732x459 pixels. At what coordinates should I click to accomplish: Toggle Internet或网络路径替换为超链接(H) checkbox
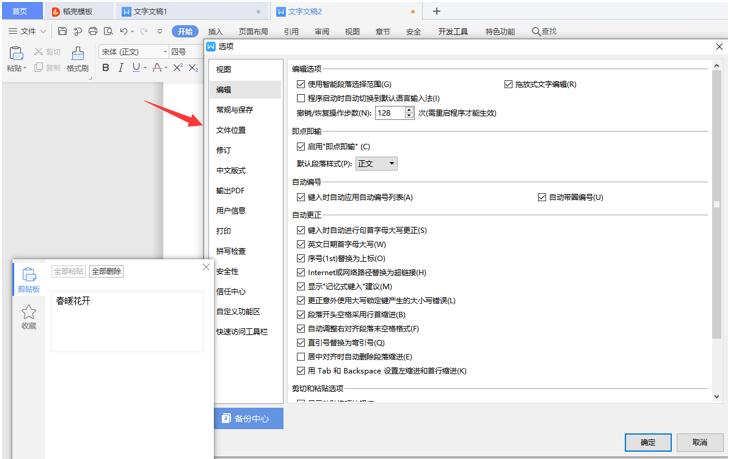(x=301, y=272)
